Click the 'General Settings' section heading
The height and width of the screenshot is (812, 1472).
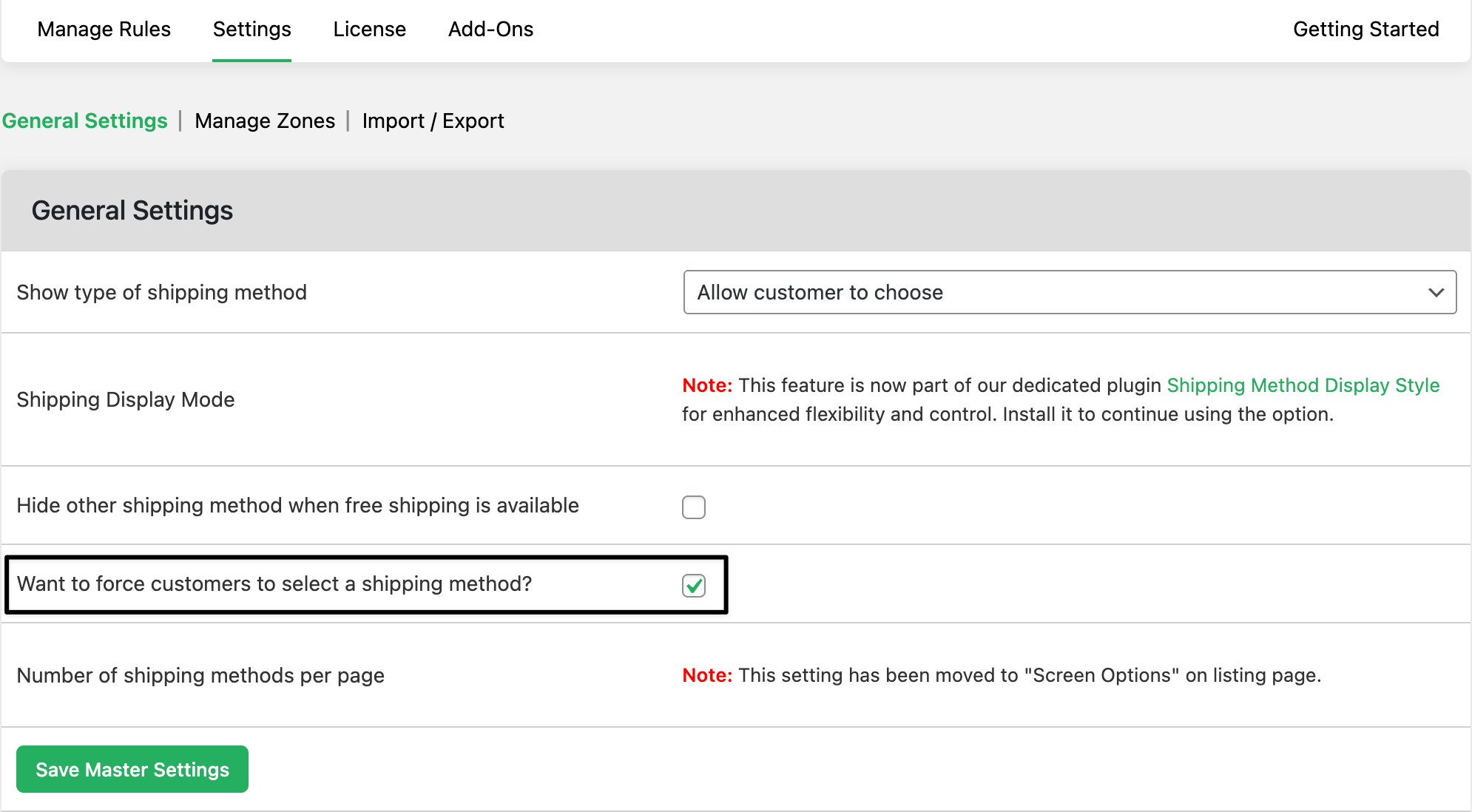coord(132,211)
